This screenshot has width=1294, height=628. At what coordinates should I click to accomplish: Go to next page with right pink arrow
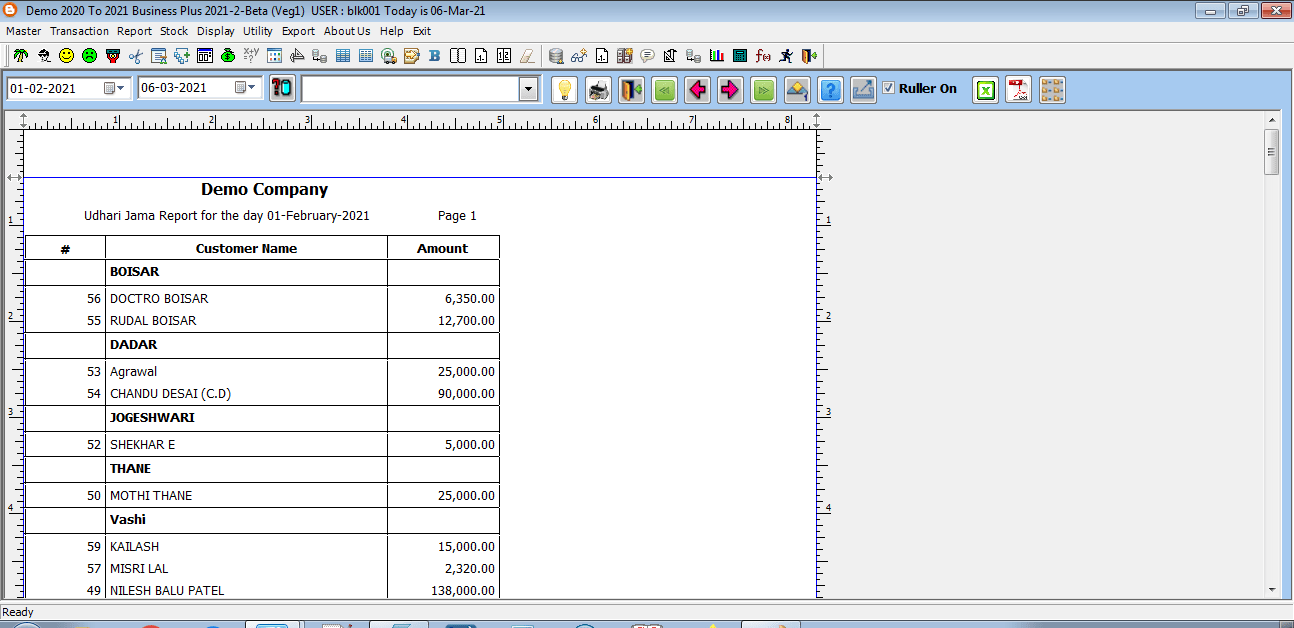[730, 90]
